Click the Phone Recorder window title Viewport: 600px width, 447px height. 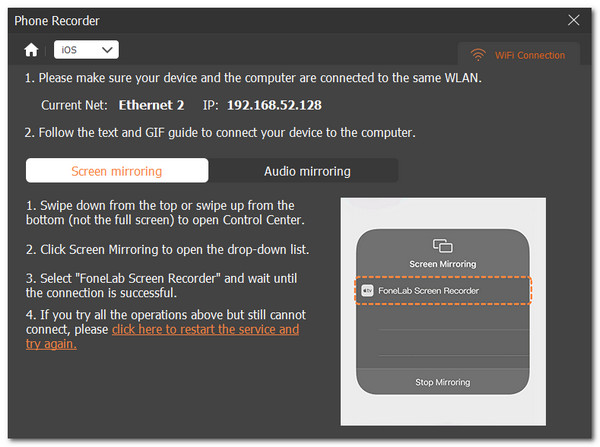pyautogui.click(x=57, y=21)
